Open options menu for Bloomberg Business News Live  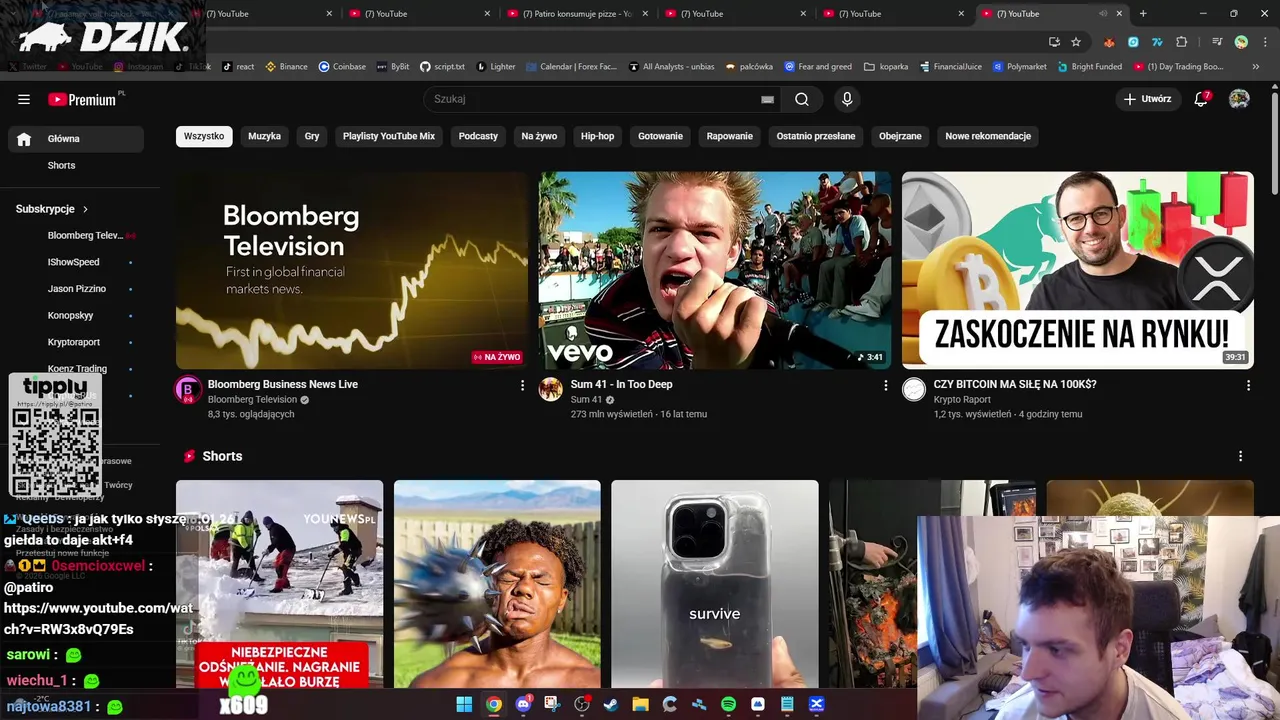(x=522, y=385)
